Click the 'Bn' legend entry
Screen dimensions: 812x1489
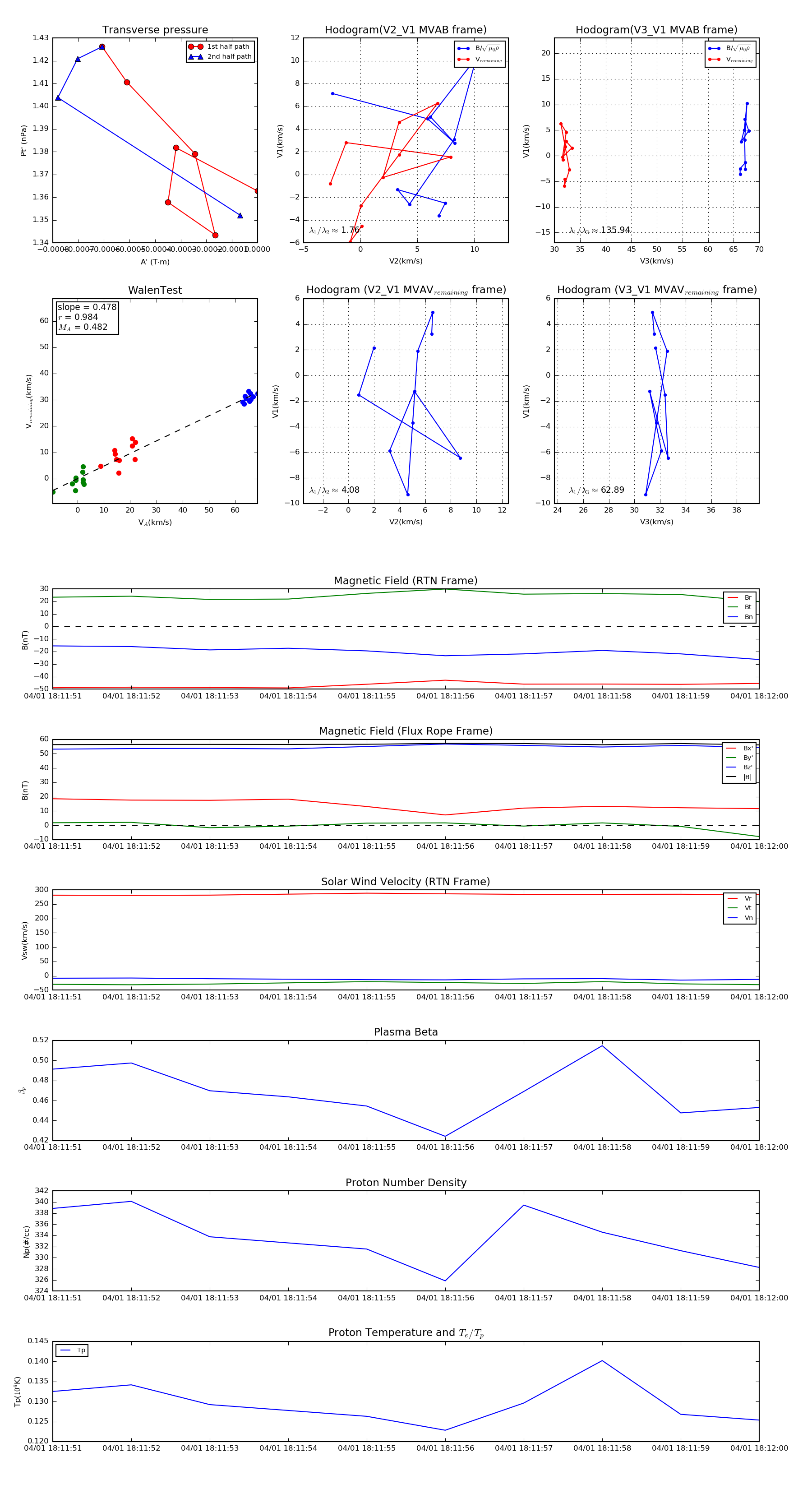click(740, 617)
